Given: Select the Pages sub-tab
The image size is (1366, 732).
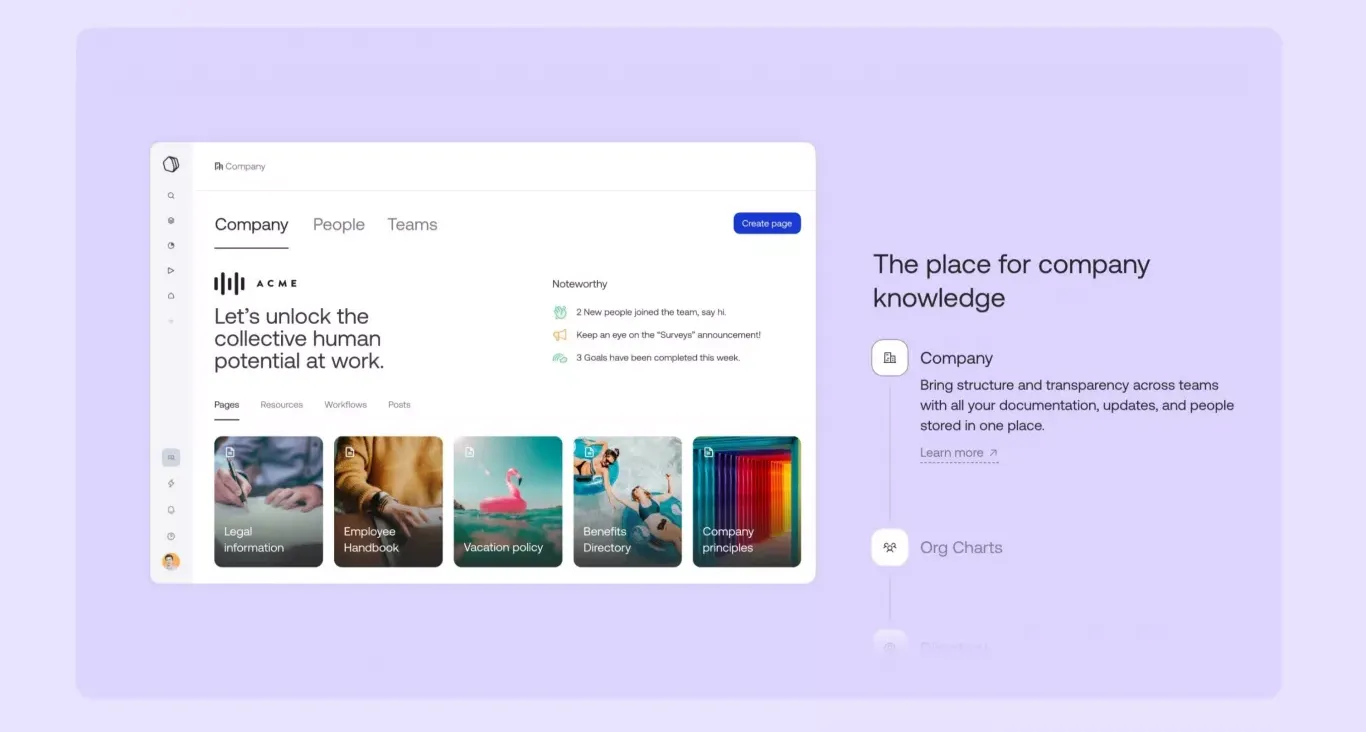Looking at the screenshot, I should (227, 405).
